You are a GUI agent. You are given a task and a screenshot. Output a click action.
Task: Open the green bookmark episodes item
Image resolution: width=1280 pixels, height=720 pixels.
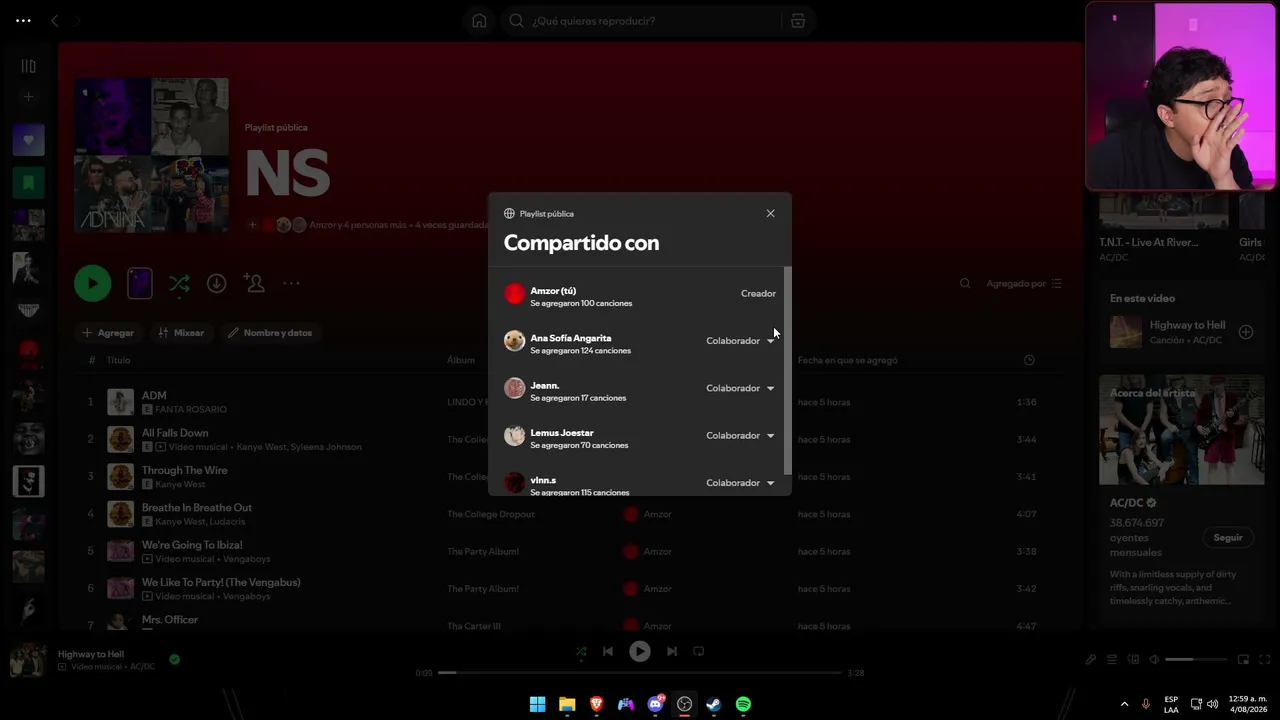coord(28,183)
